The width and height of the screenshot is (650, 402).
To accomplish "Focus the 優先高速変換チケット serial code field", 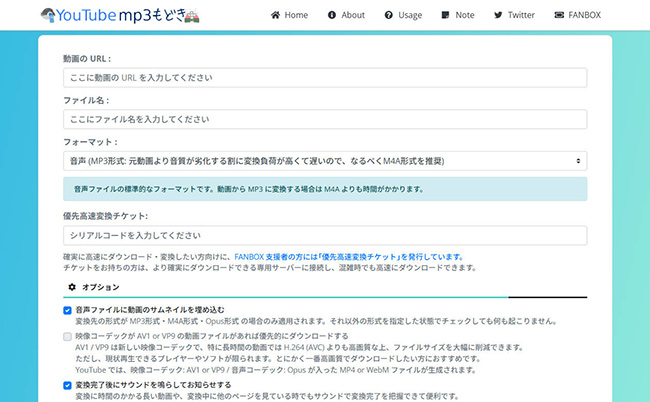I will point(325,235).
